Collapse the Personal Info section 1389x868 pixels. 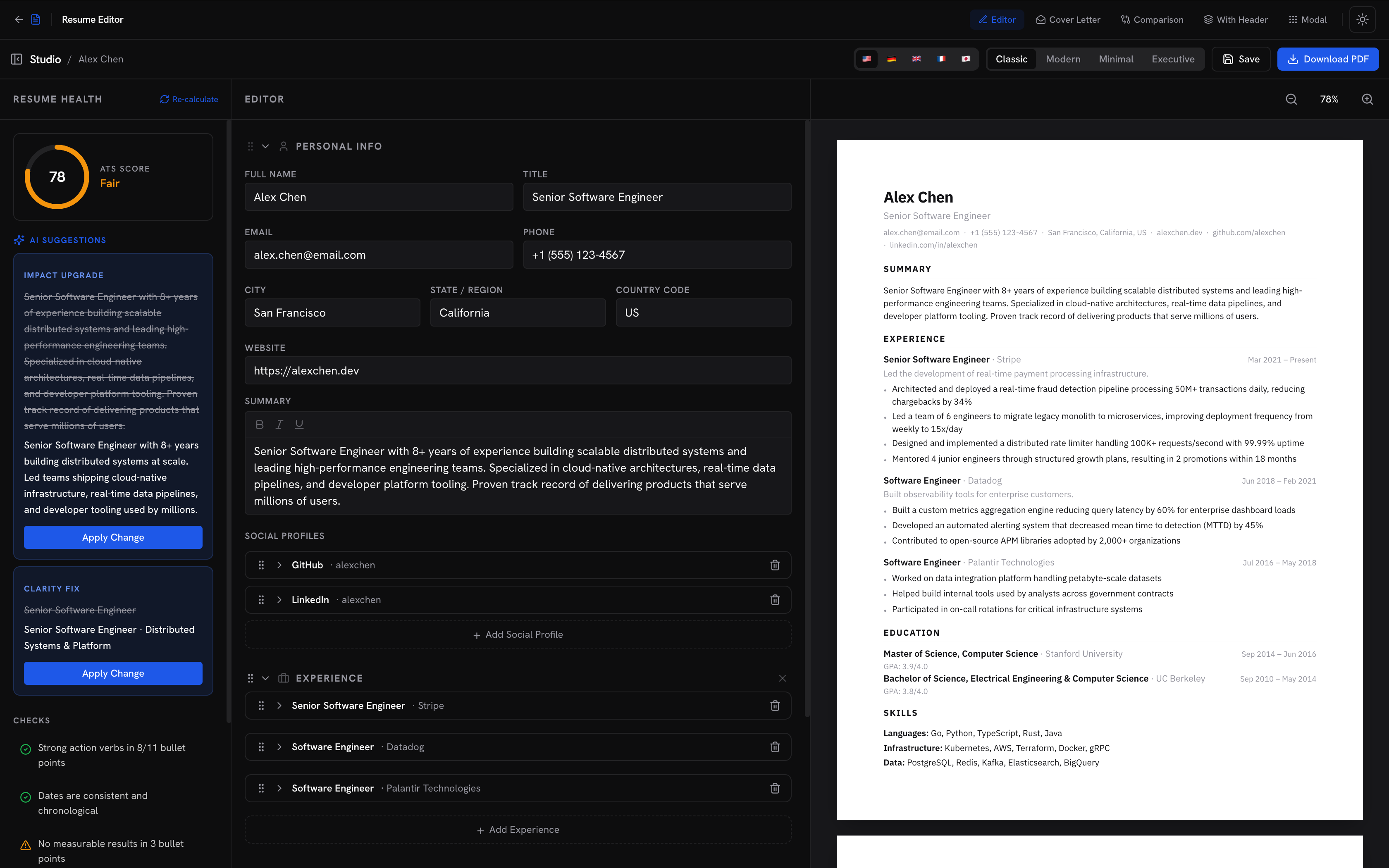[x=265, y=146]
